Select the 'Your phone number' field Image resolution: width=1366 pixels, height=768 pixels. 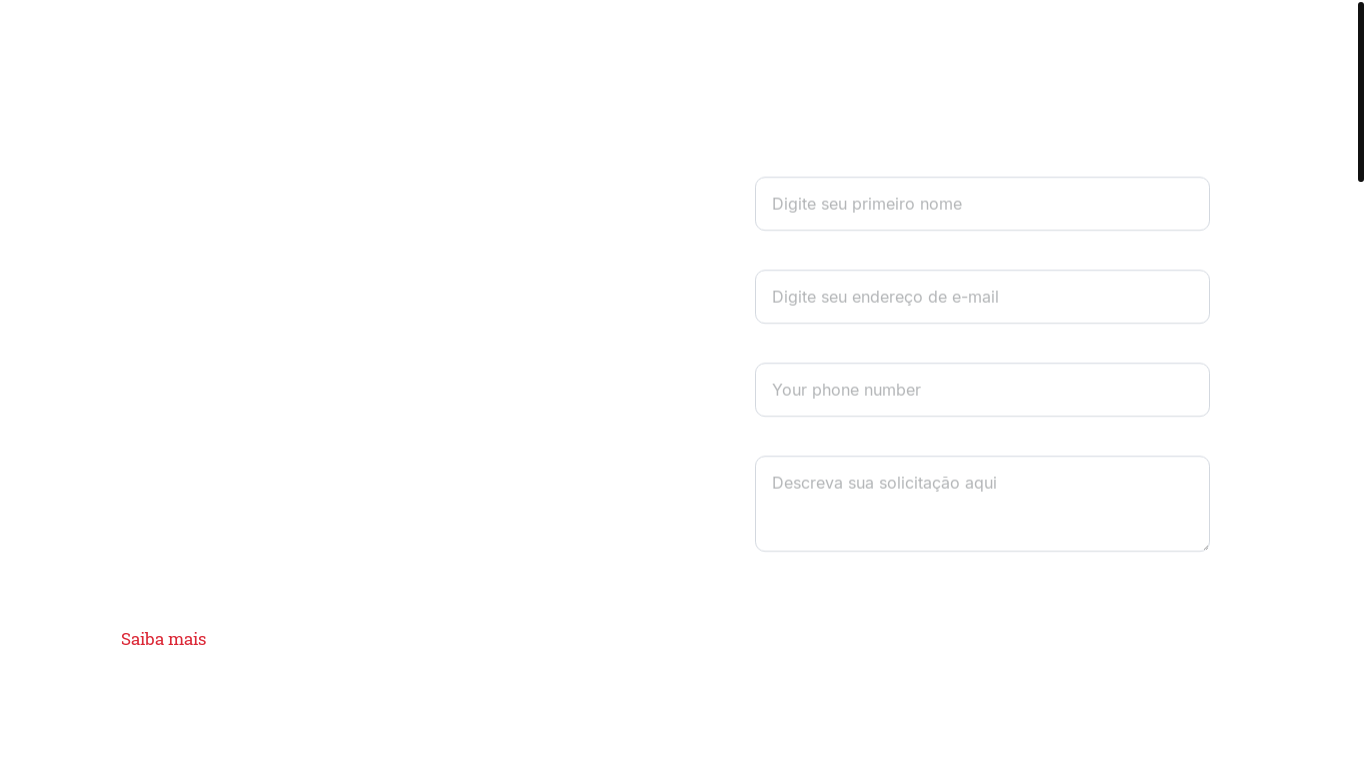pos(981,390)
